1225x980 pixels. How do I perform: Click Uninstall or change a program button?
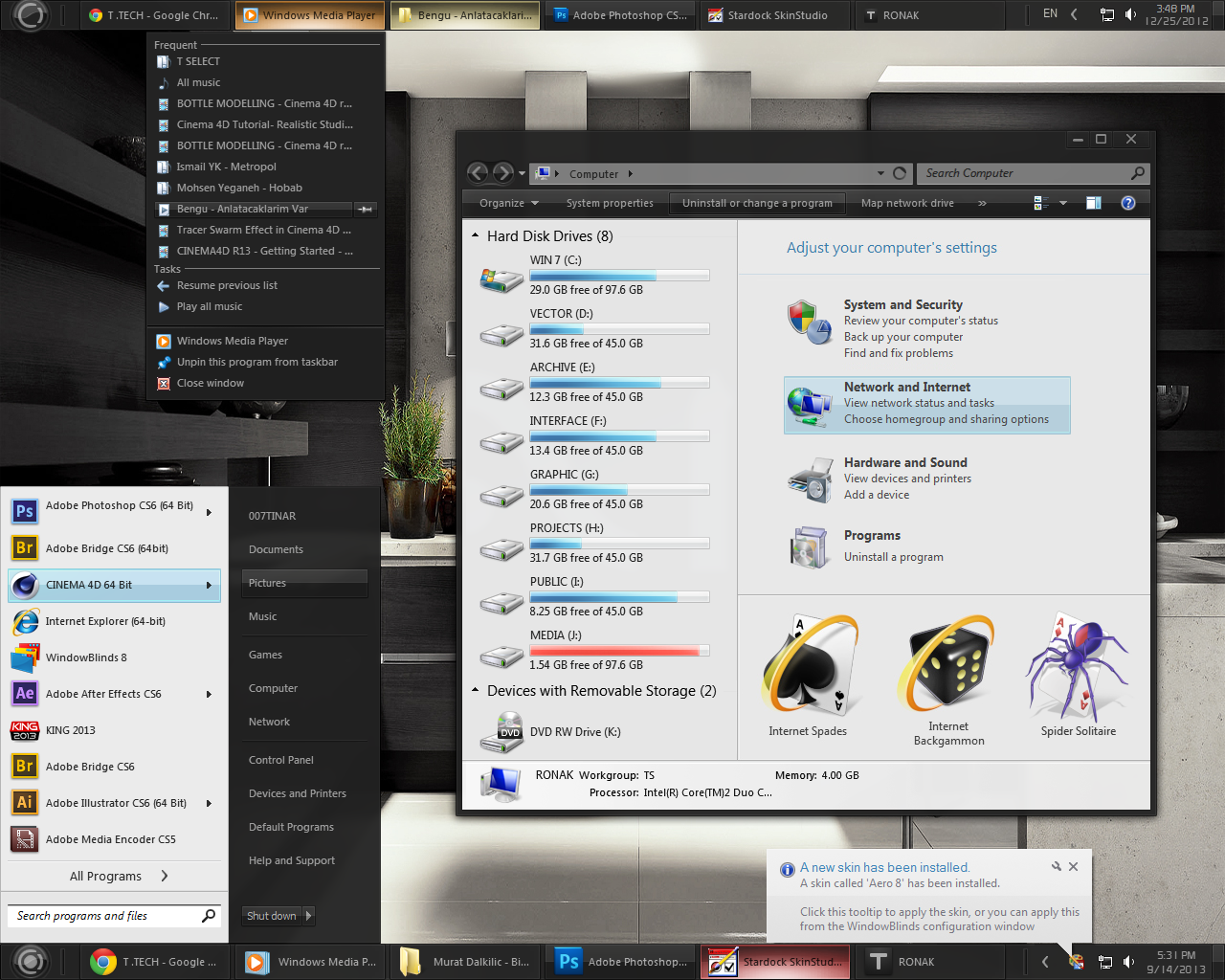point(757,203)
